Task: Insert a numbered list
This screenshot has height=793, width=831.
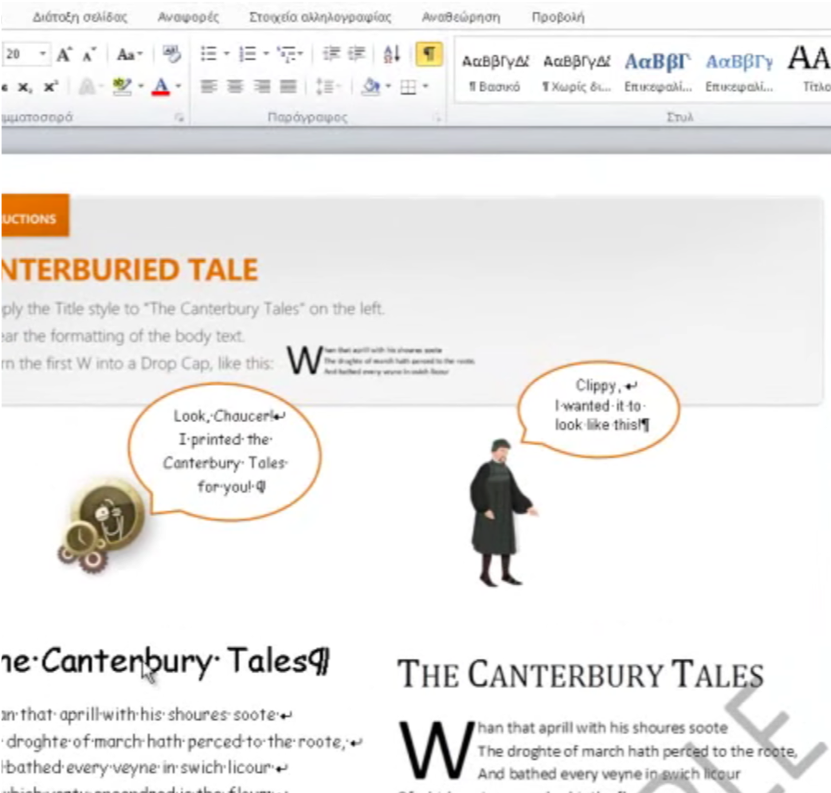Action: pyautogui.click(x=247, y=54)
